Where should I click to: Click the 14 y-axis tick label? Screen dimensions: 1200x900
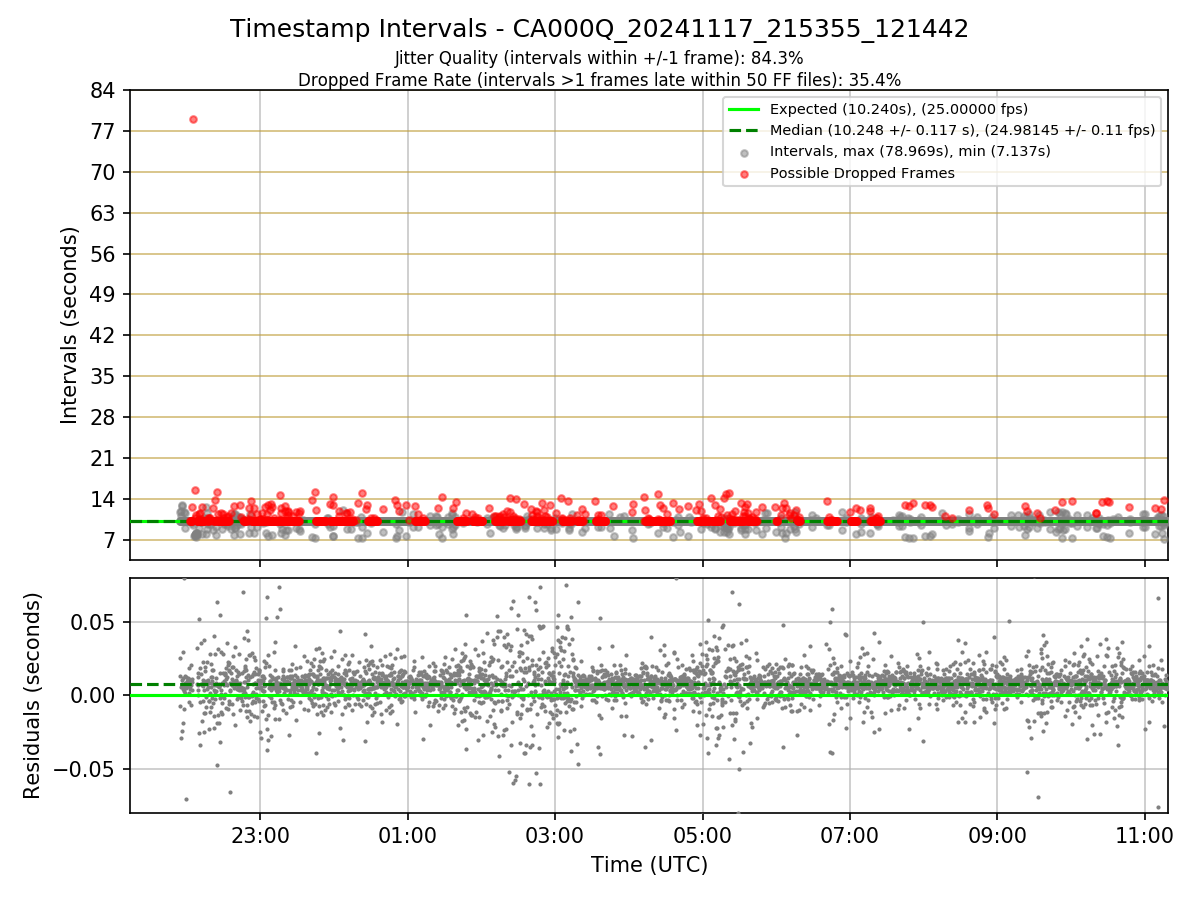click(x=105, y=500)
